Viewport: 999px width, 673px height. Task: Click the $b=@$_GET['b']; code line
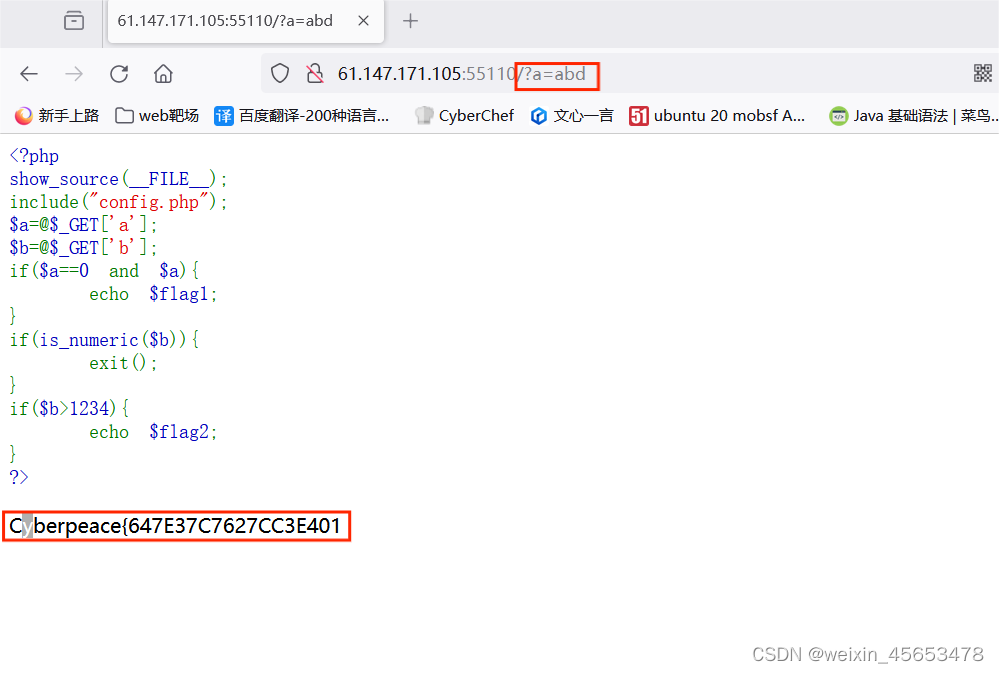[83, 248]
